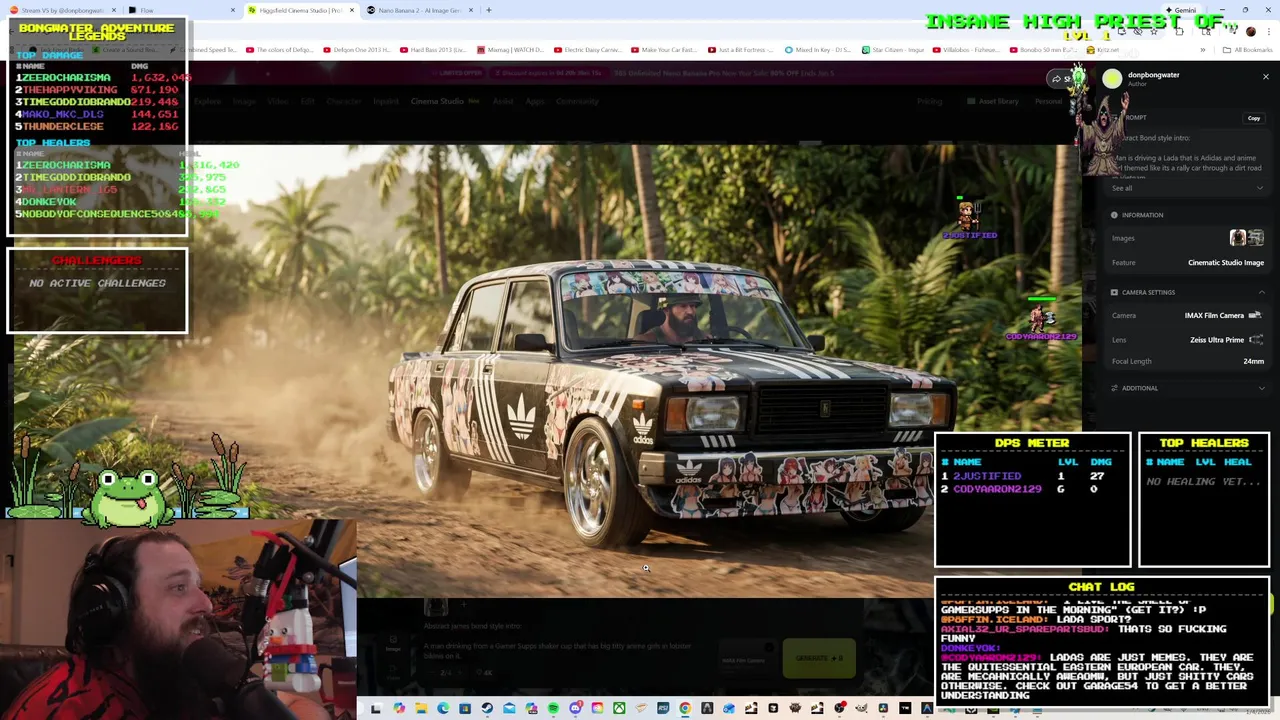This screenshot has width=1280, height=720.
Task: Click the IMAX Film Camera icon
Action: pyautogui.click(x=1255, y=315)
